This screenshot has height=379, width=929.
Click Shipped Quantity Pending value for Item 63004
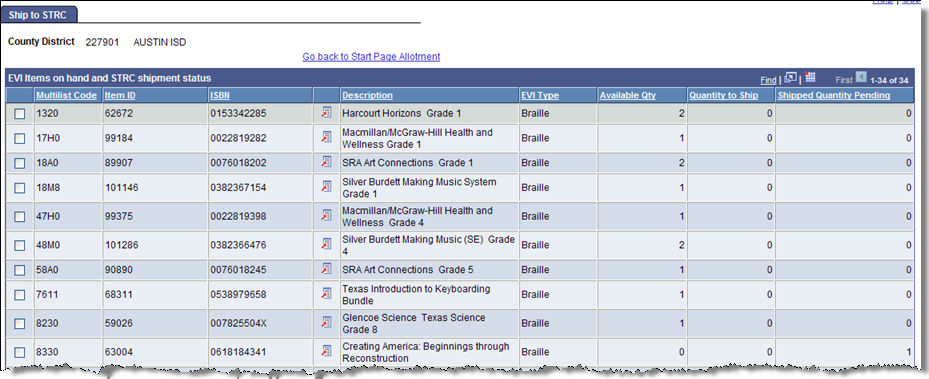(908, 352)
